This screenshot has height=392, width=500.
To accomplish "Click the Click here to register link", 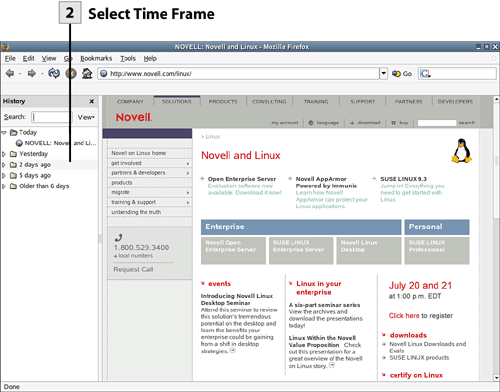I will tap(404, 315).
